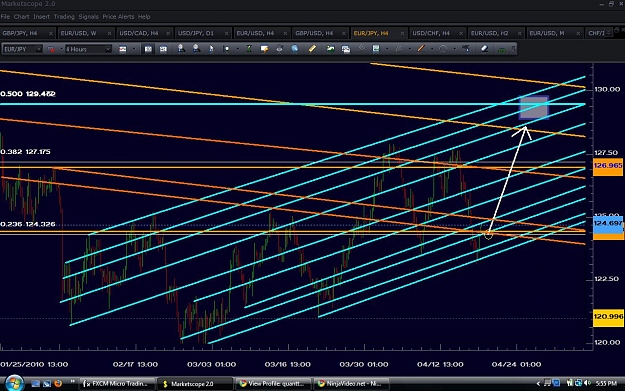Open the EUR/JPY symbol dropdown
The image size is (625, 391).
coord(22,49)
